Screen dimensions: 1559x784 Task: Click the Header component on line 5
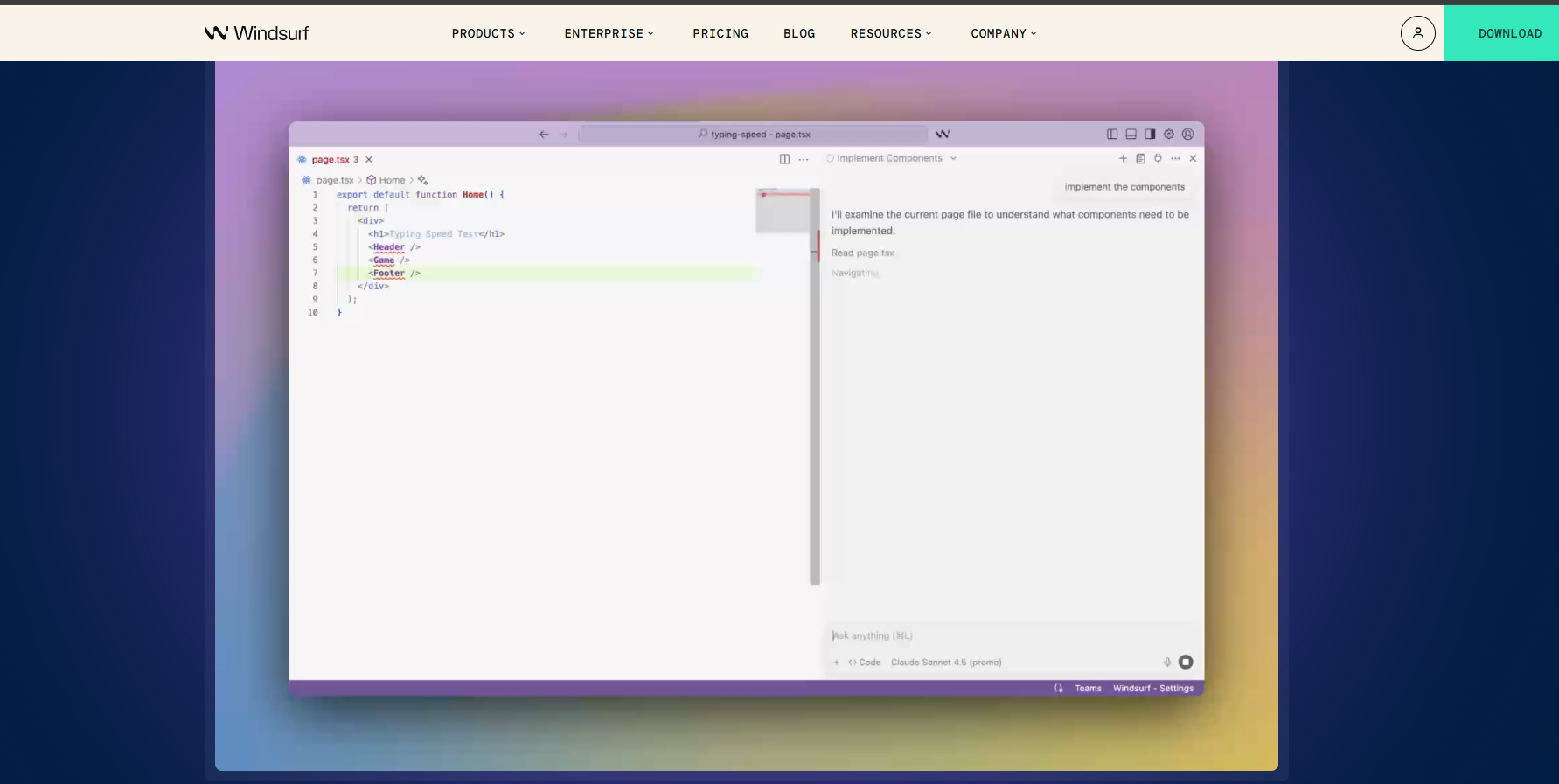[389, 247]
